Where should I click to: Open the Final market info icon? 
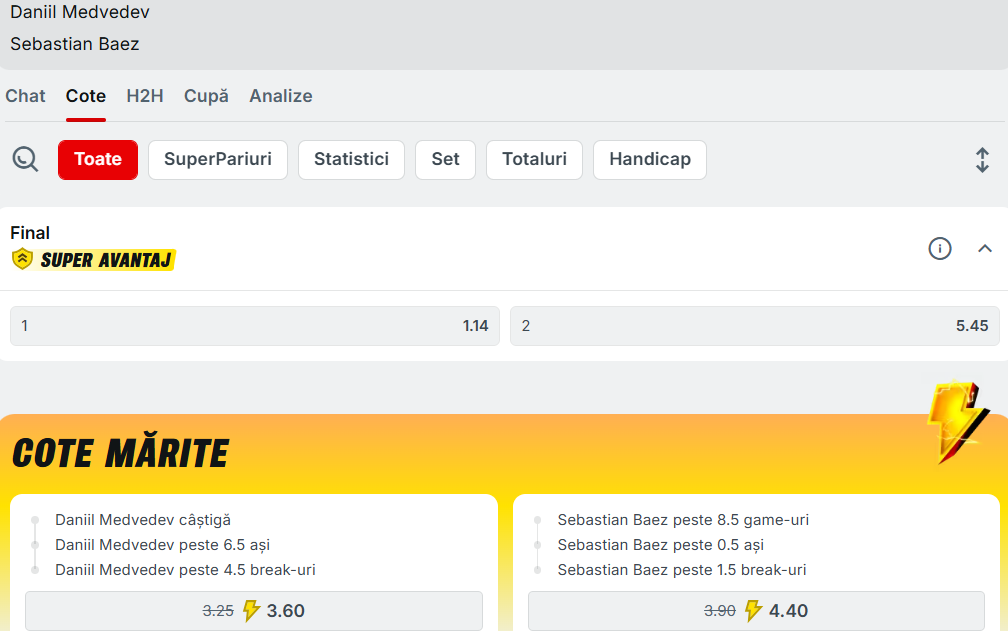tap(940, 248)
